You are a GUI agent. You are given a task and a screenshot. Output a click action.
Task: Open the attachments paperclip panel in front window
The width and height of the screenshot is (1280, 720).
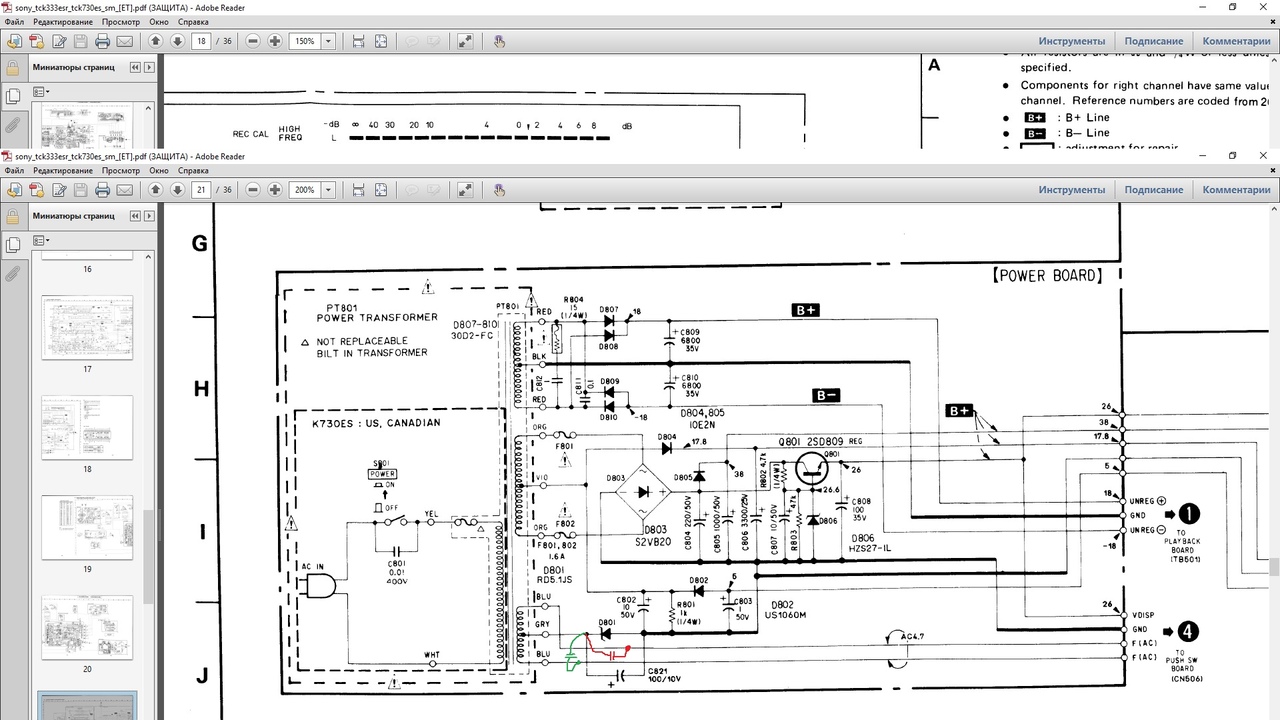(x=13, y=273)
